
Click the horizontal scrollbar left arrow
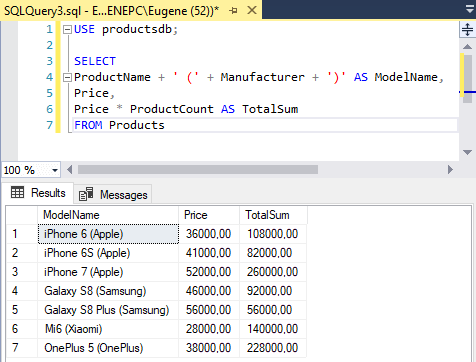pyautogui.click(x=69, y=170)
